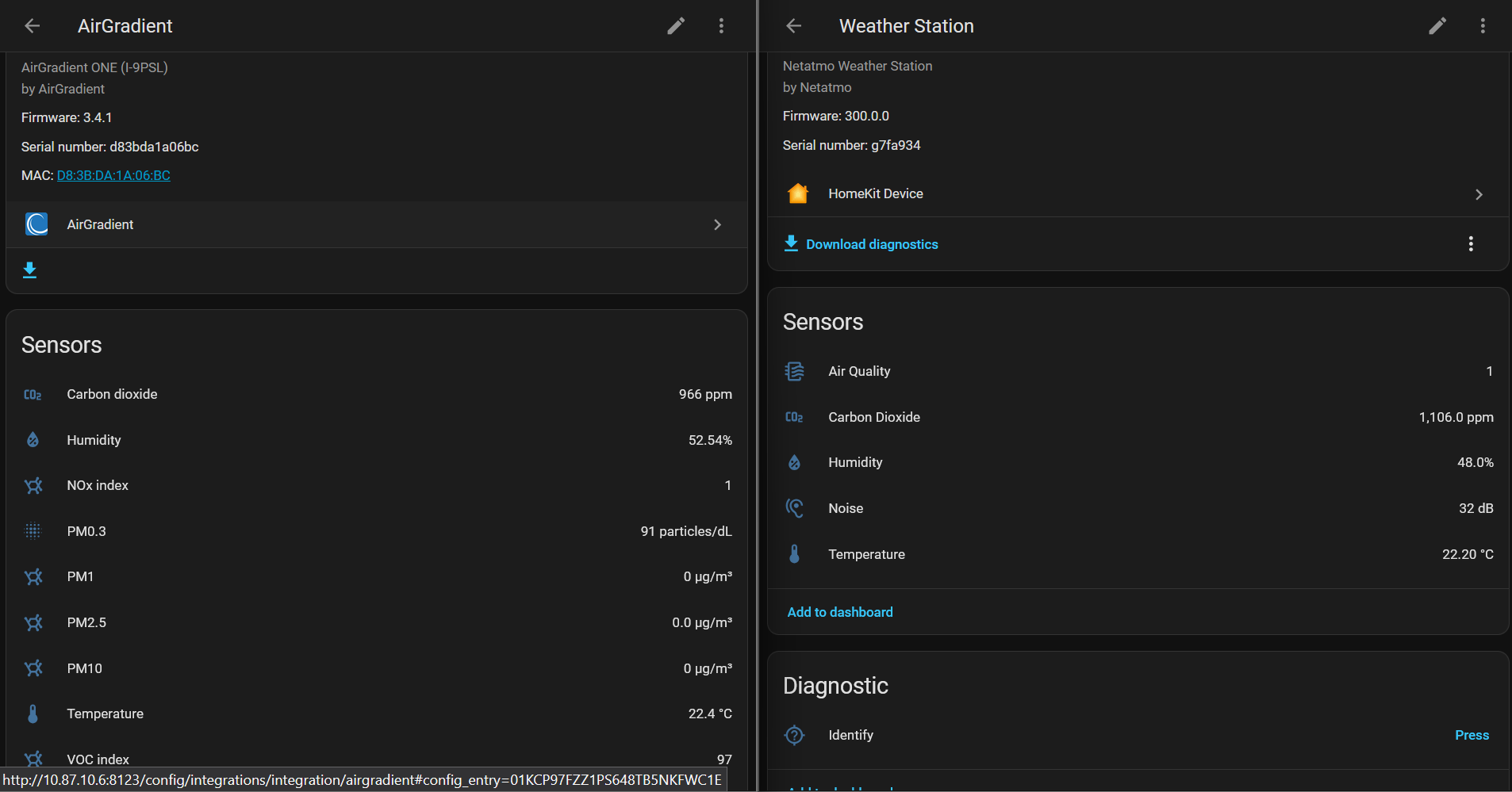Open the AirGradient MAC address link
The image size is (1512, 792).
[x=113, y=175]
